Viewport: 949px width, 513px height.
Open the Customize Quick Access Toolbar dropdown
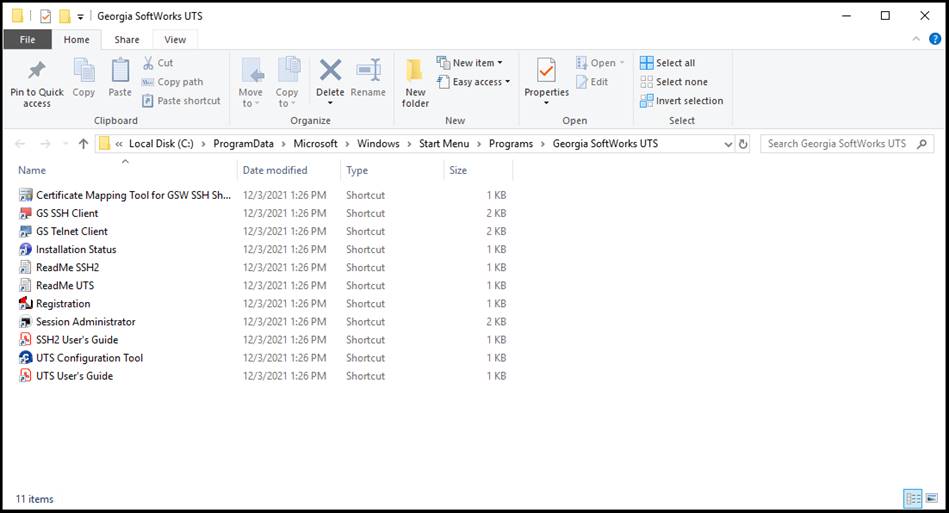click(x=80, y=17)
